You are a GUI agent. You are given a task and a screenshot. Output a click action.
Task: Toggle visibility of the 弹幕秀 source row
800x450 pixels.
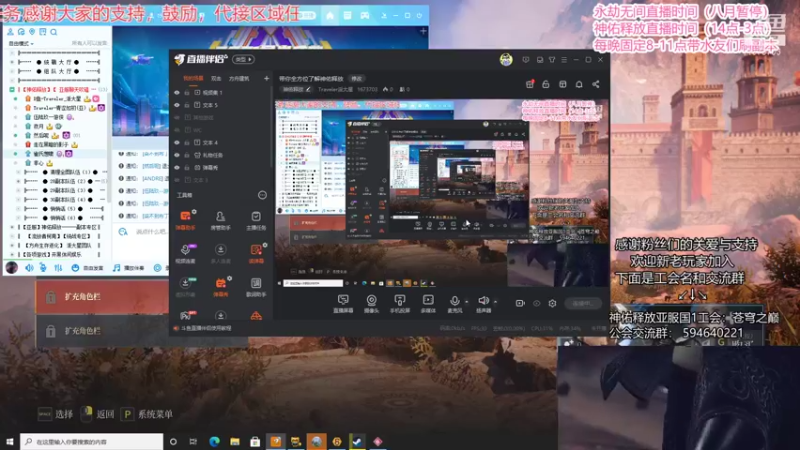[177, 167]
